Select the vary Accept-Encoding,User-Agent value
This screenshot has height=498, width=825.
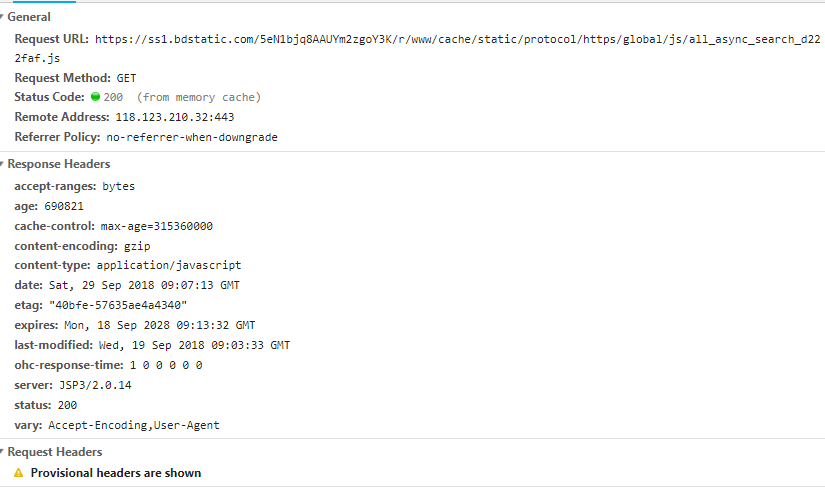point(134,425)
